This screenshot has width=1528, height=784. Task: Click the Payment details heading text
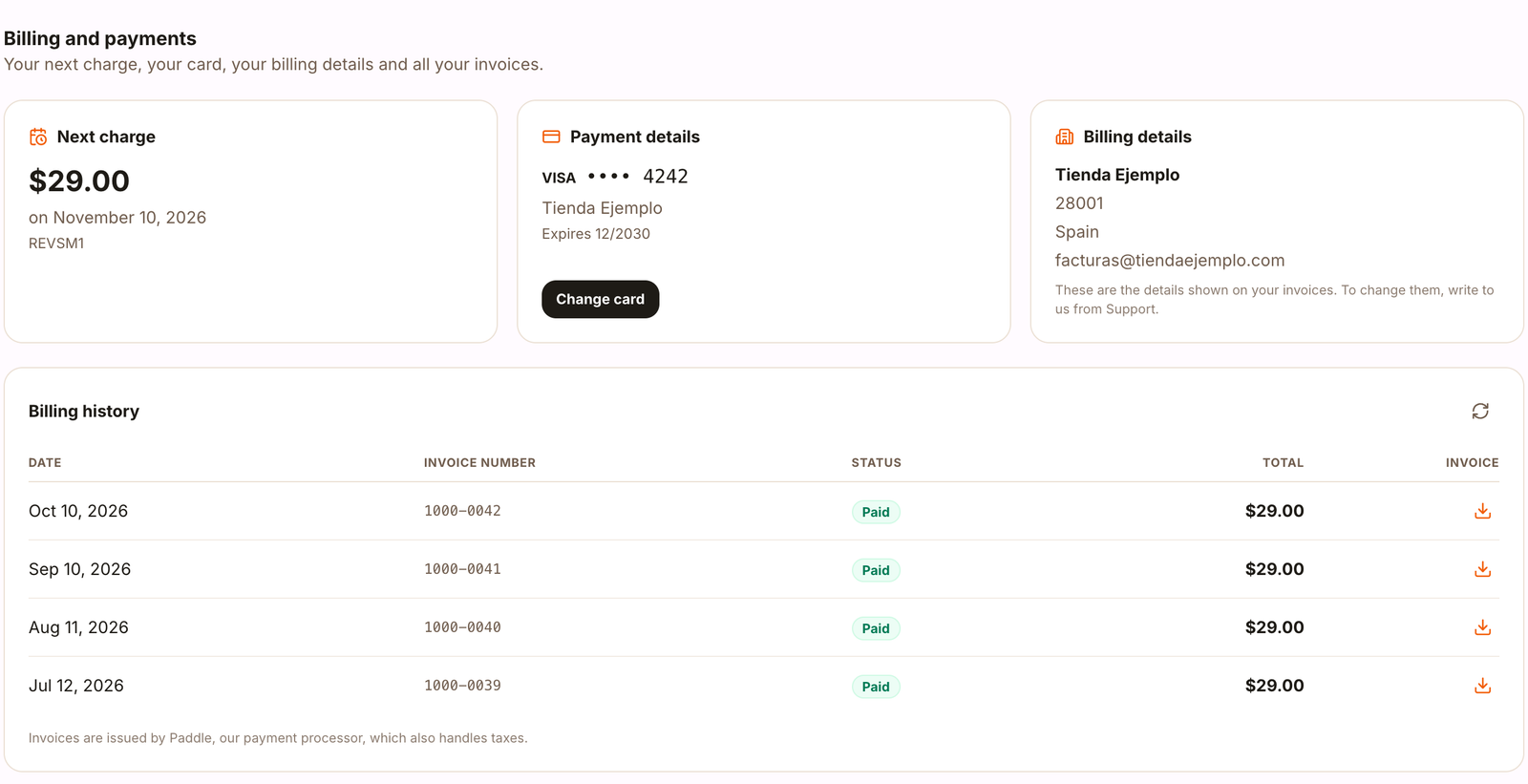point(635,137)
